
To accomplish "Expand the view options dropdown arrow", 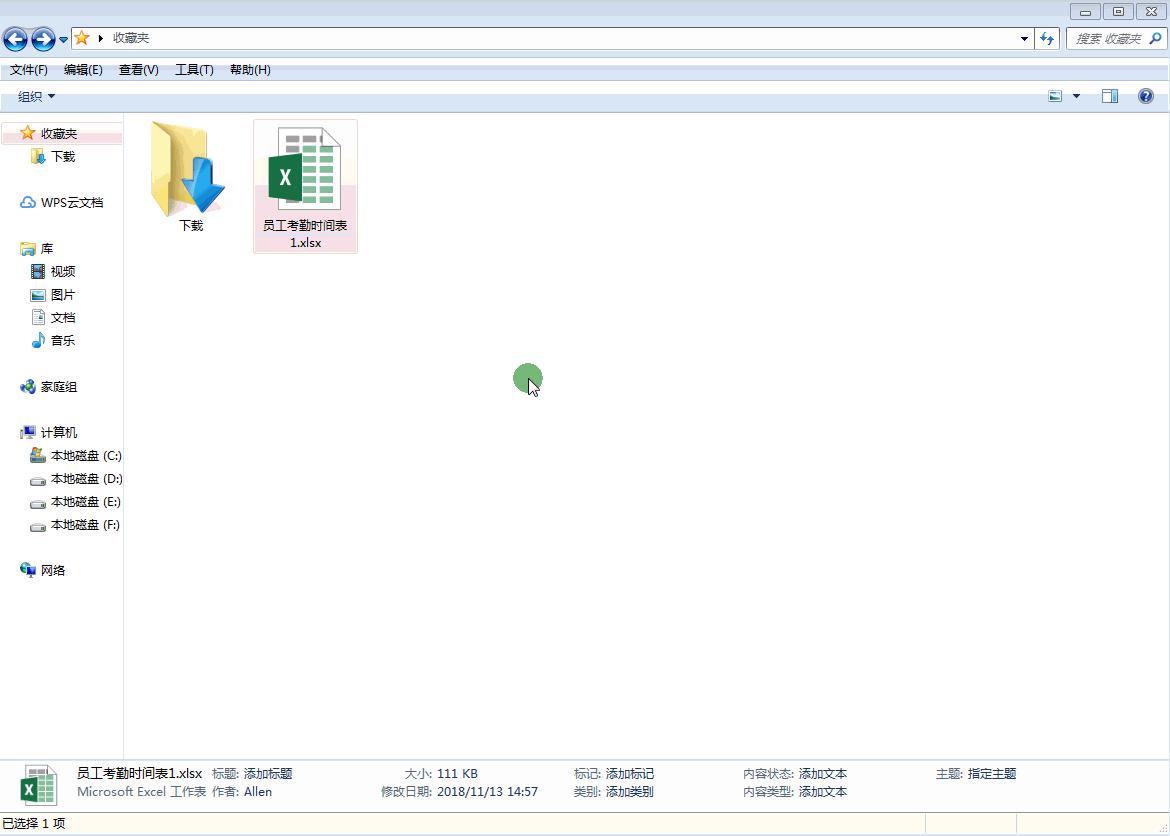I will [x=1076, y=96].
